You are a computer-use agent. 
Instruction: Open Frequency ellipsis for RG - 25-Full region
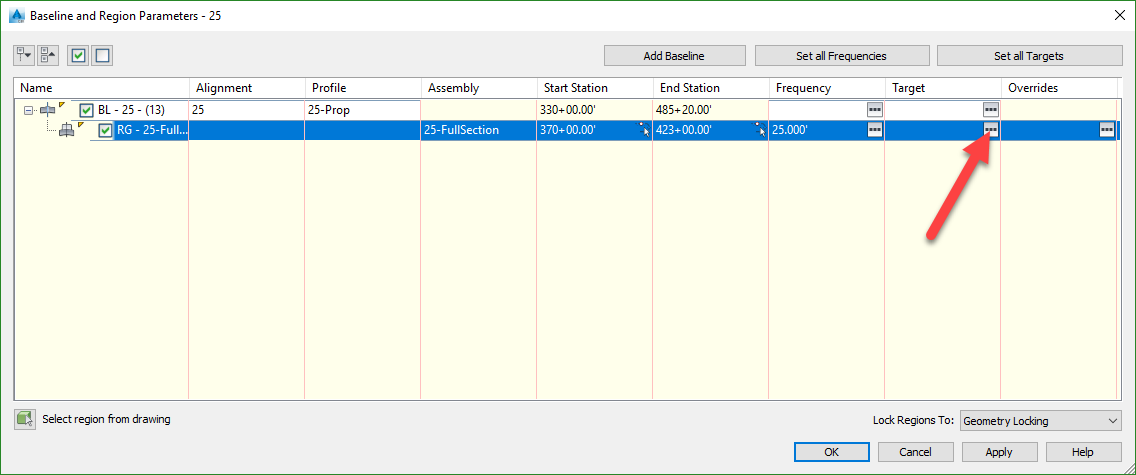pyautogui.click(x=874, y=130)
